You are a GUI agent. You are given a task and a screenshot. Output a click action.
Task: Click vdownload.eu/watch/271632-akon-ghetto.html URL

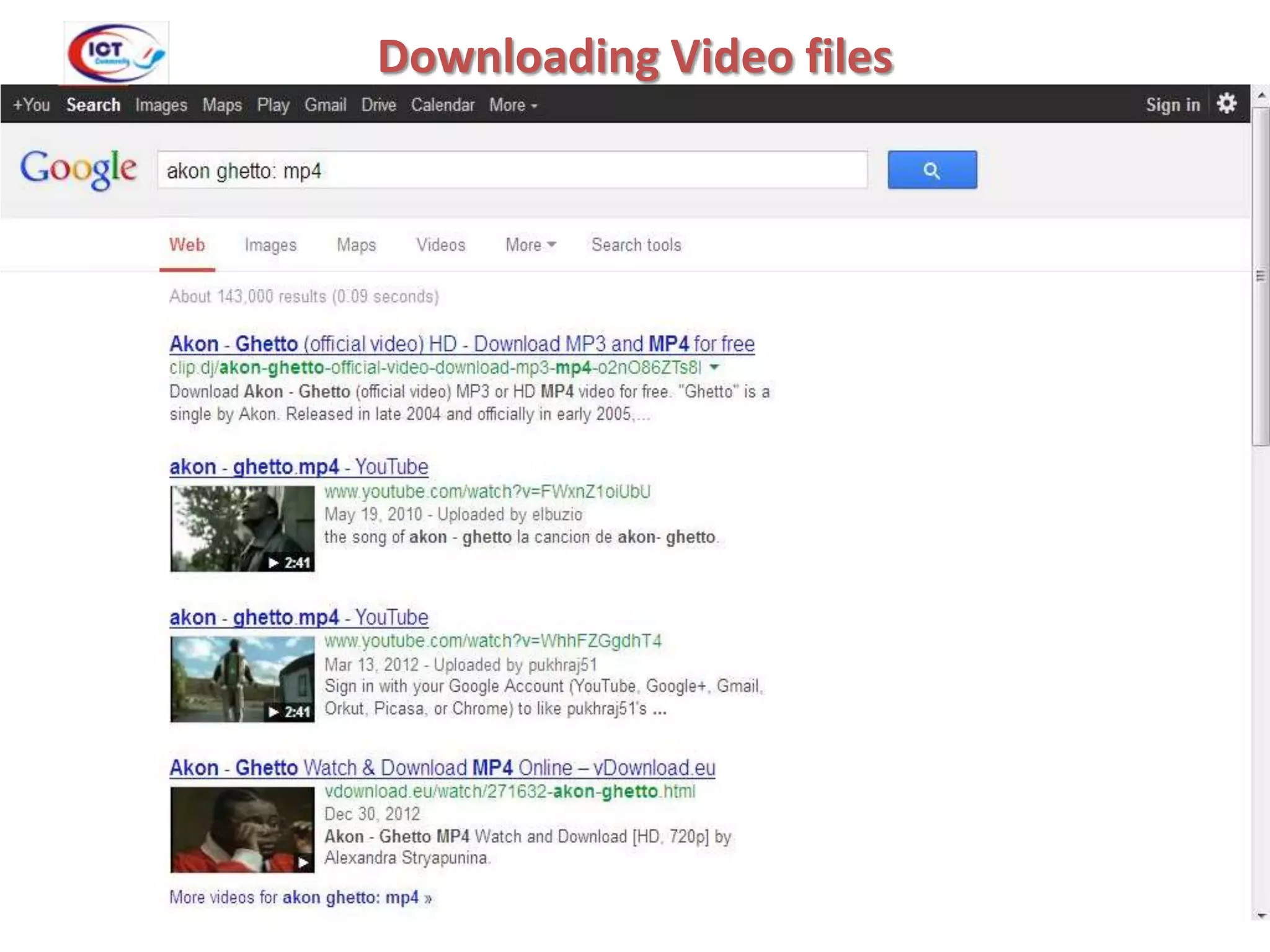510,791
